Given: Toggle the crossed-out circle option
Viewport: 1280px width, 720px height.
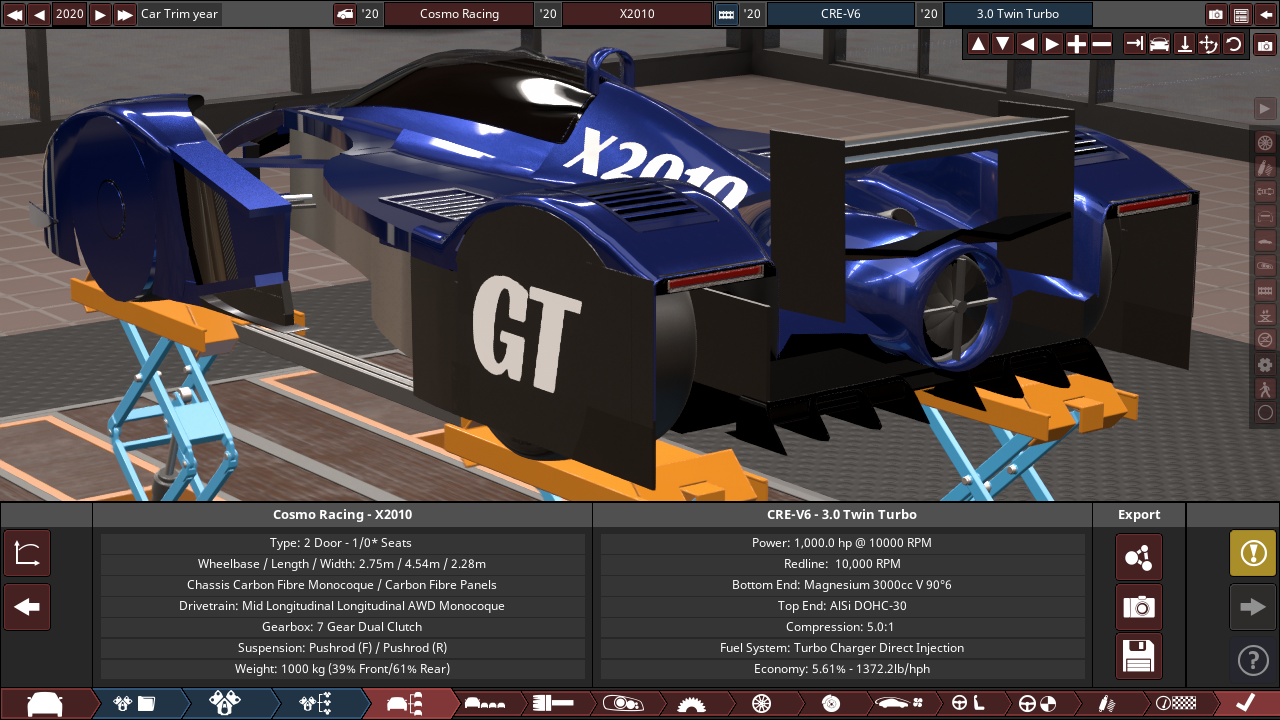Looking at the screenshot, I should pos(1265,339).
